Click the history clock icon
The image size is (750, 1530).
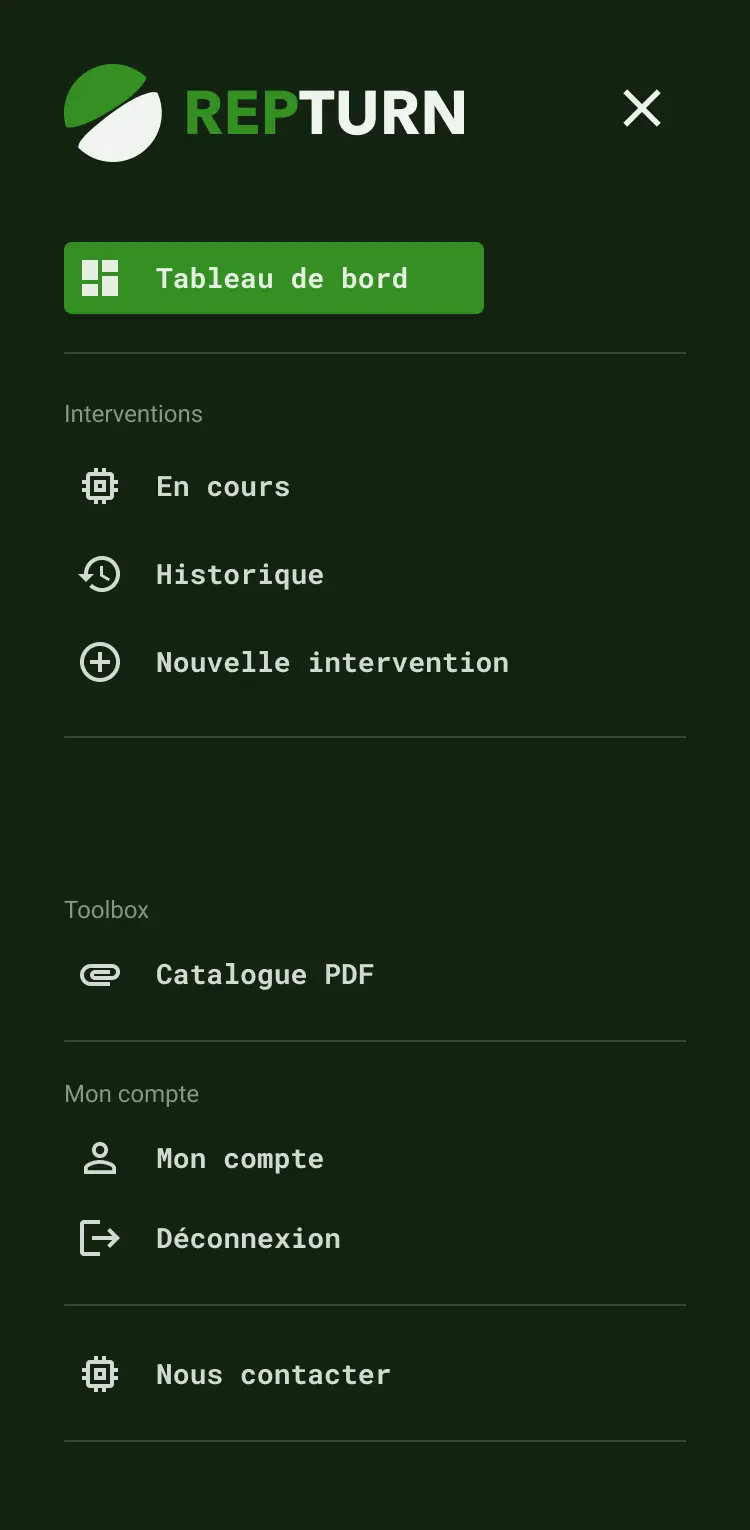point(100,575)
